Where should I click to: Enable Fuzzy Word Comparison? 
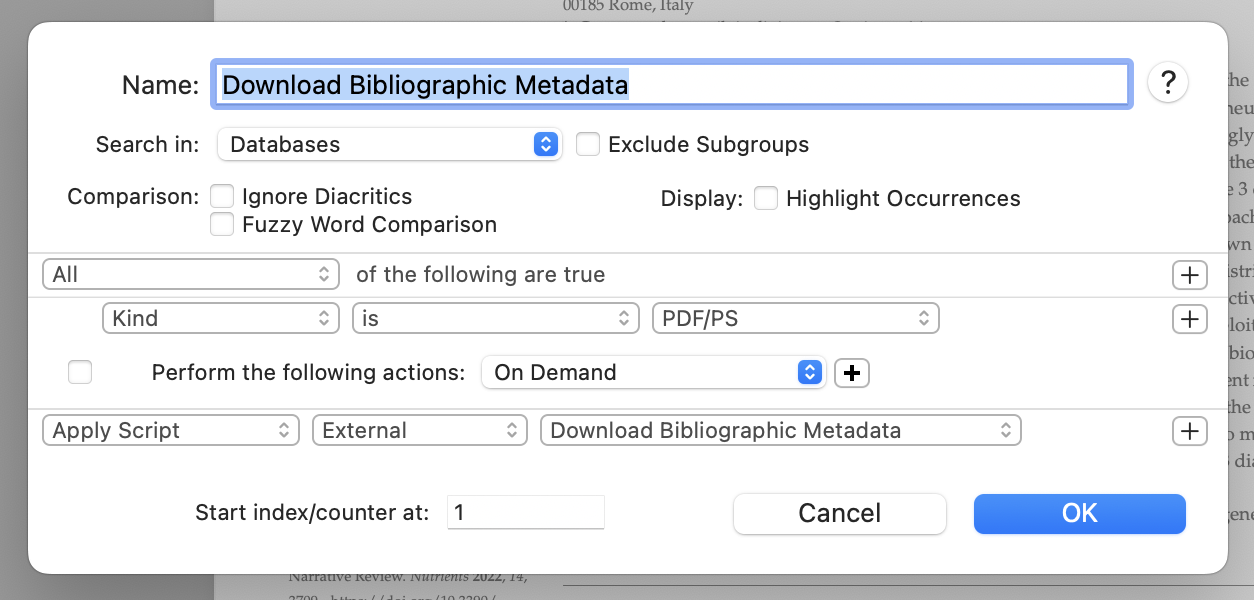pyautogui.click(x=222, y=224)
